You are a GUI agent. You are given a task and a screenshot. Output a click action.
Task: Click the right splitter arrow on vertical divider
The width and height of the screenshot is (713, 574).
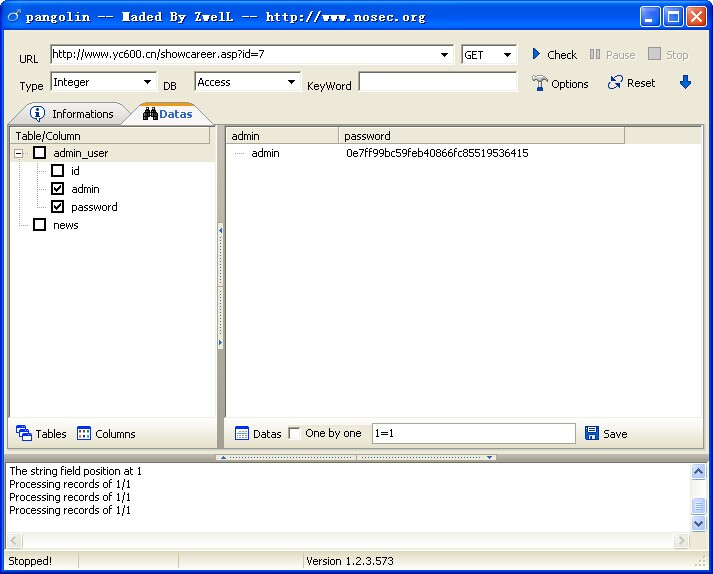[x=221, y=342]
